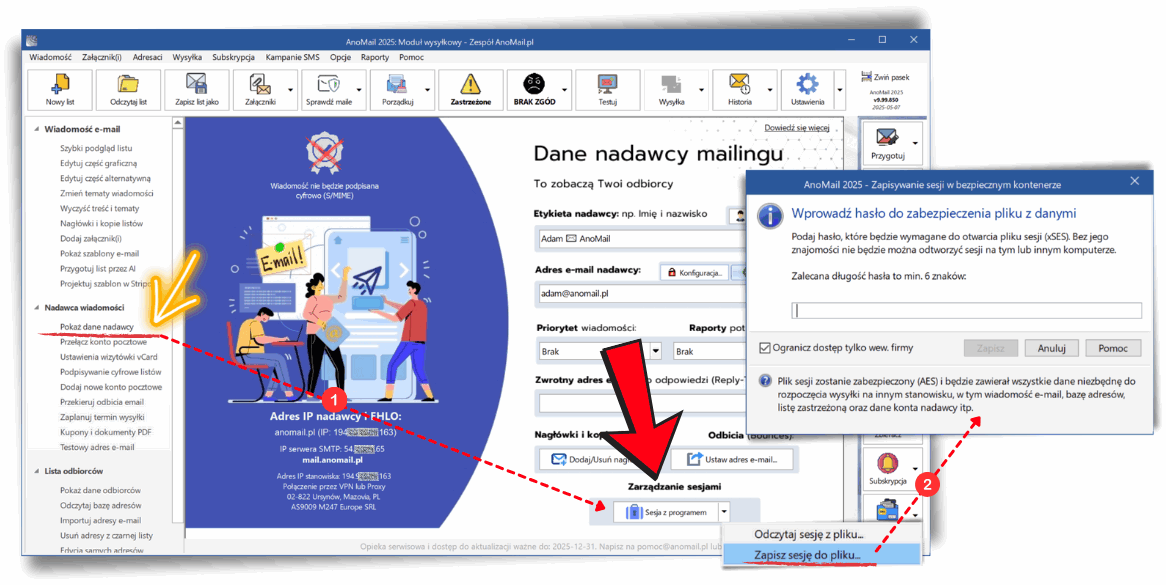Select Importuj adresy e-mail in sidebar
Viewport: 1166px width, 585px height.
100,520
